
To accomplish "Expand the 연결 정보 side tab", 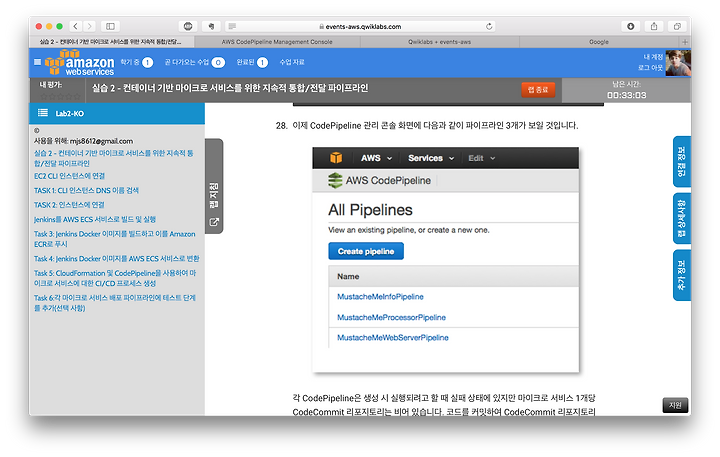I will coord(682,161).
